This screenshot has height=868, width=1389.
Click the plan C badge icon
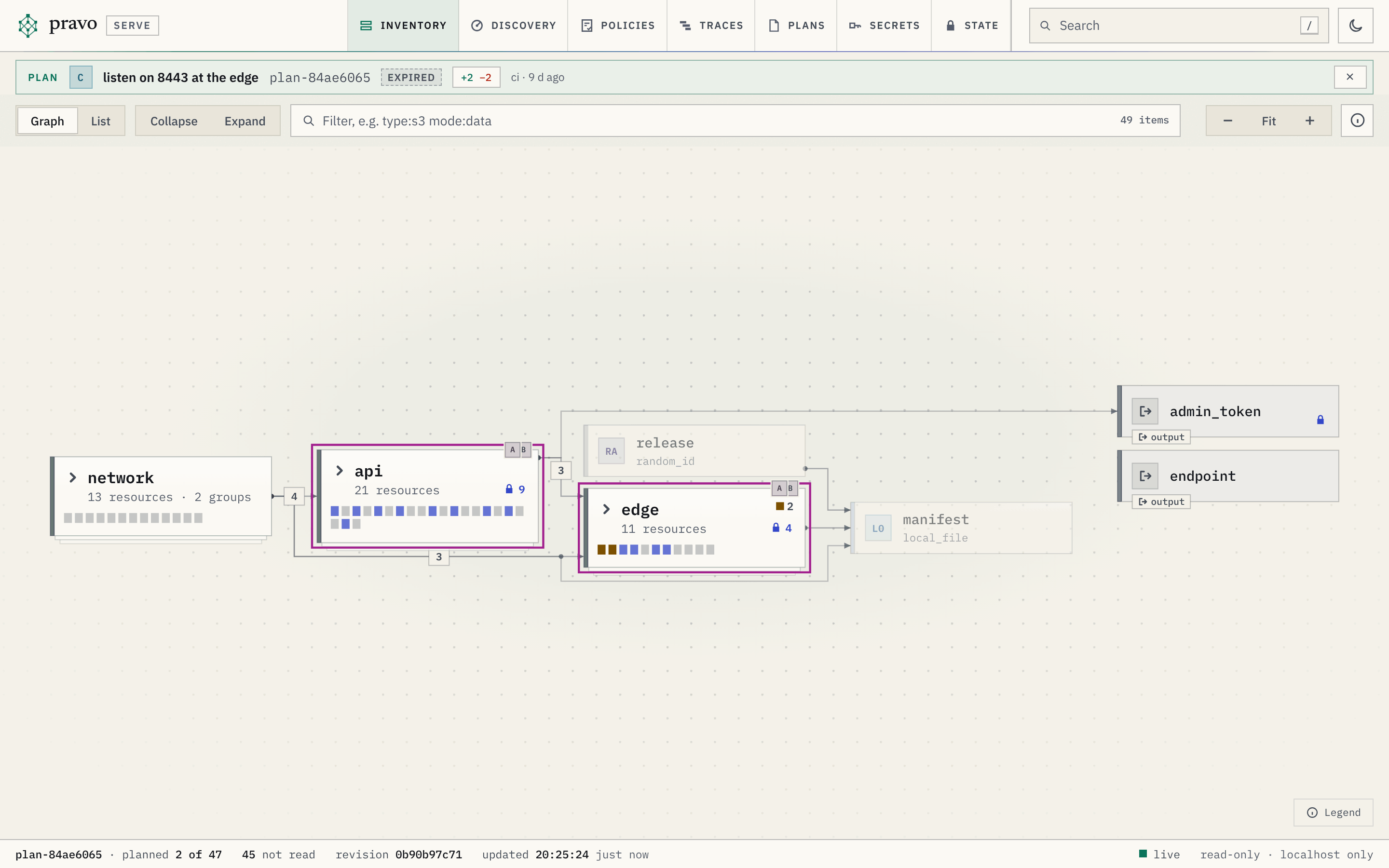[81, 77]
